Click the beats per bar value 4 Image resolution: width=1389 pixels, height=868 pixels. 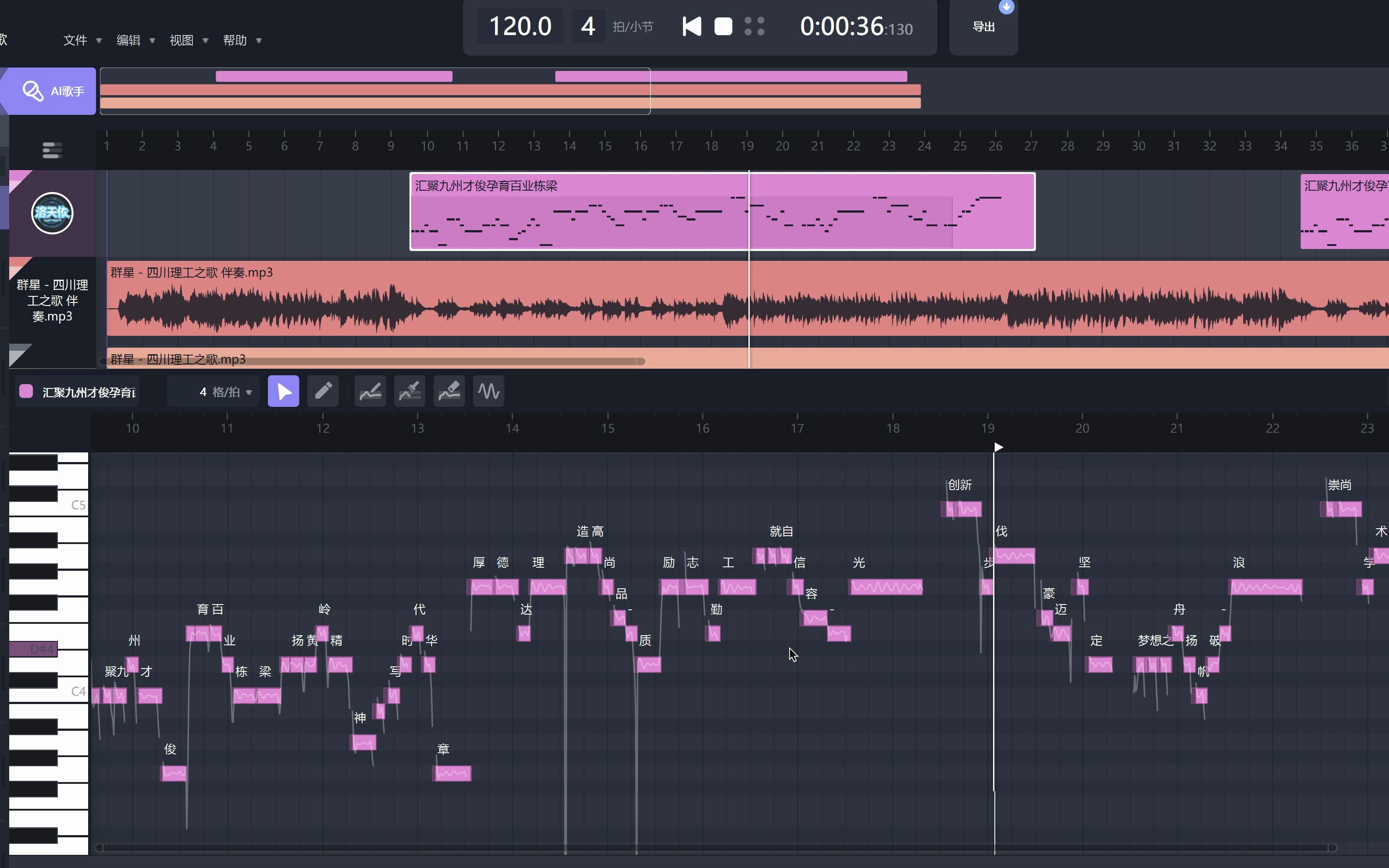pos(588,26)
